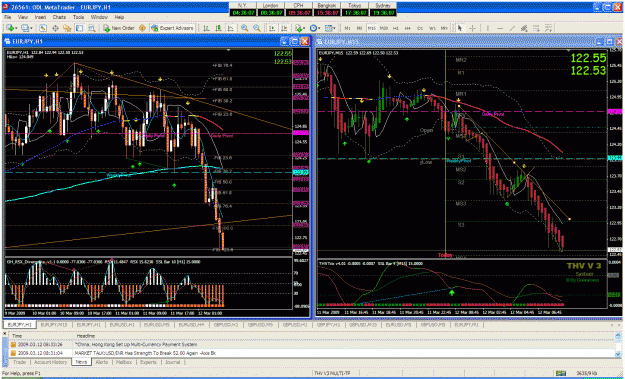Select the Crosshair tool
This screenshot has width=625, height=379.
coord(472,28)
